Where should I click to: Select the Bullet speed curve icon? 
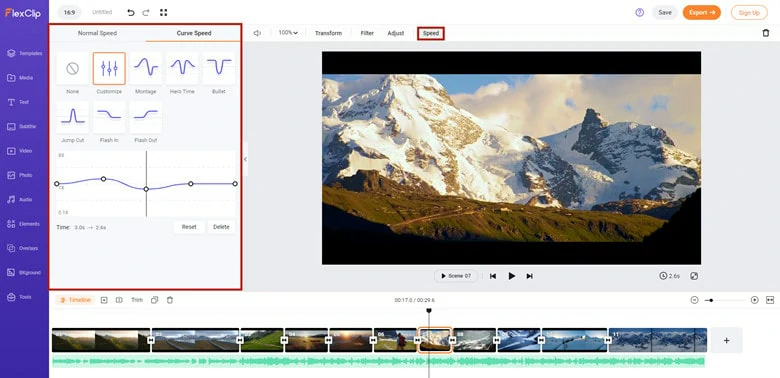point(219,68)
